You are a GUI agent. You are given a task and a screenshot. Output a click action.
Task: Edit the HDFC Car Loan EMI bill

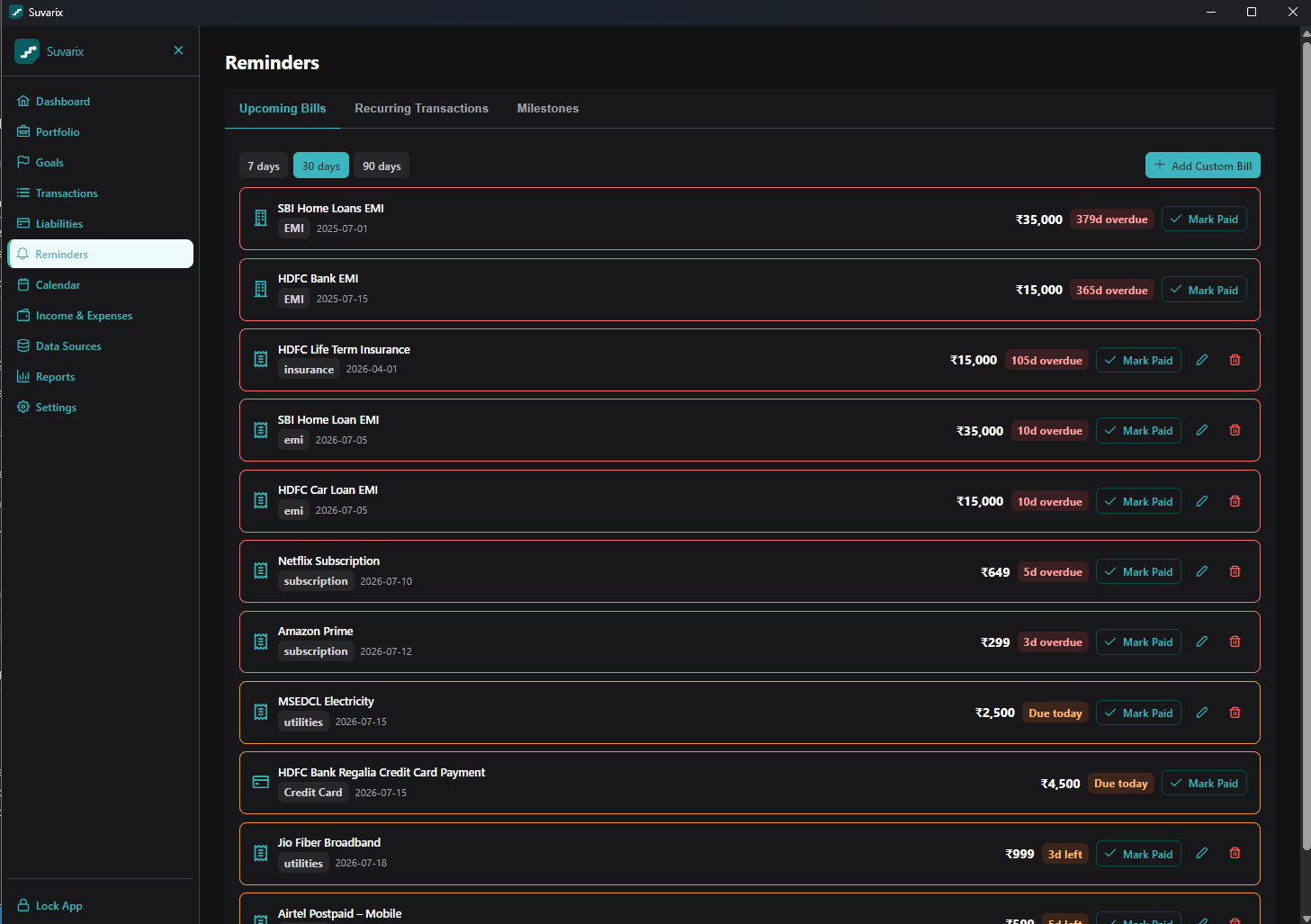coord(1201,501)
